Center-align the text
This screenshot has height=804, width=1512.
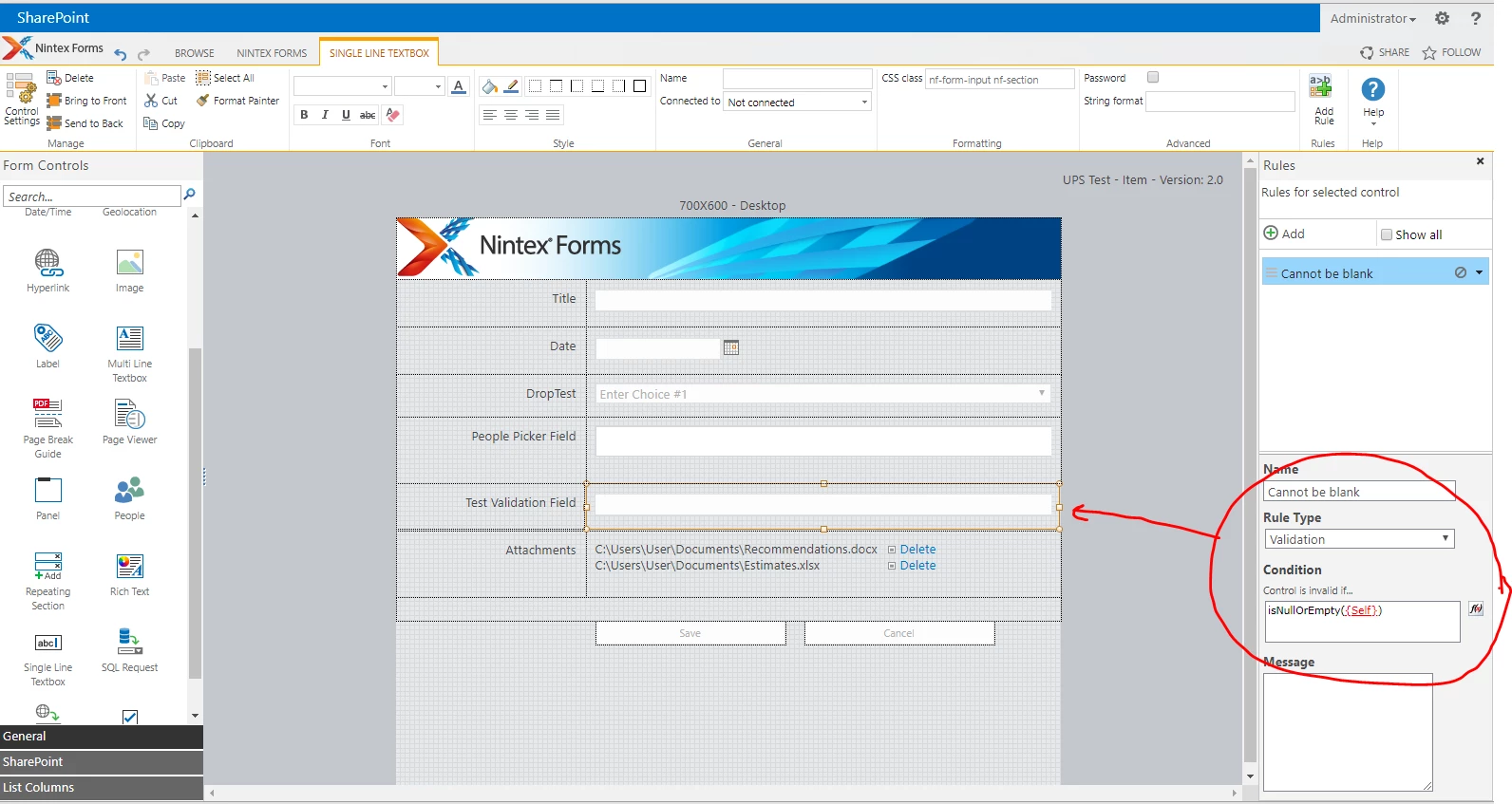pos(511,115)
